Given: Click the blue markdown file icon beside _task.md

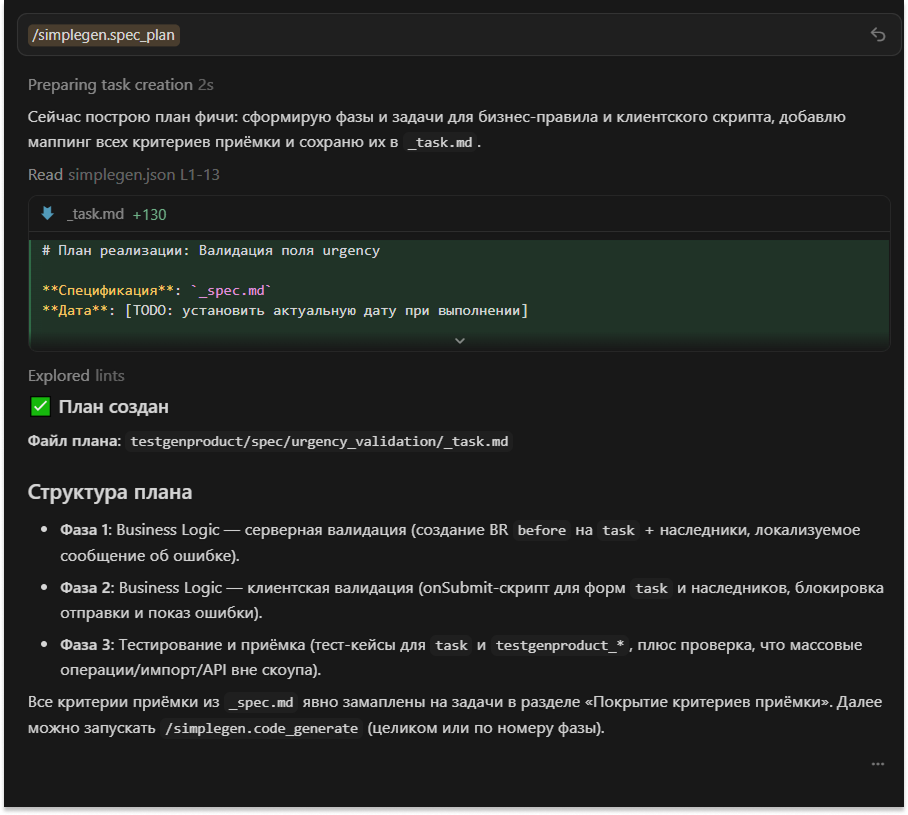Looking at the screenshot, I should click(47, 214).
